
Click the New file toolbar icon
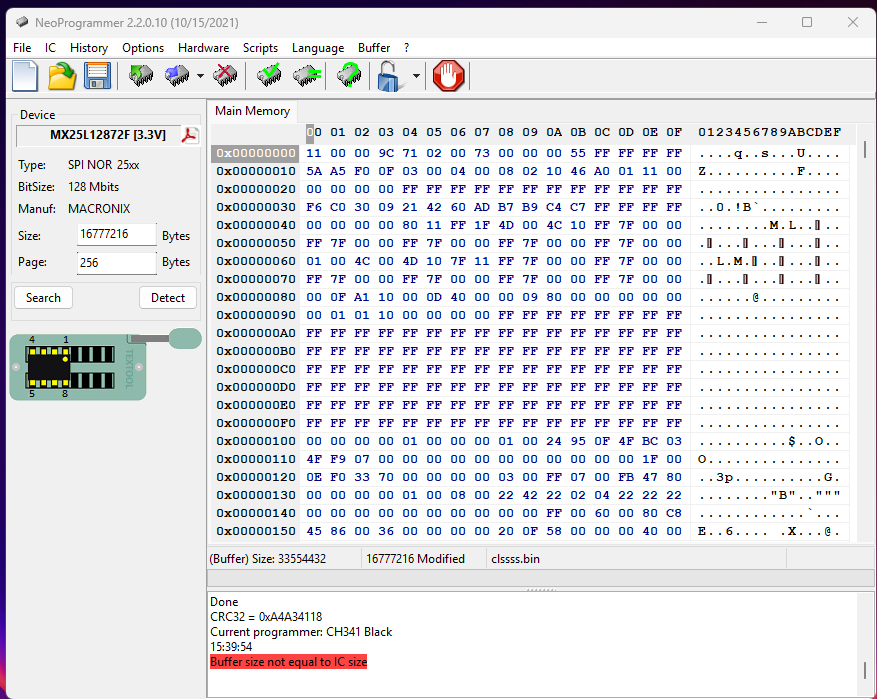tap(25, 75)
